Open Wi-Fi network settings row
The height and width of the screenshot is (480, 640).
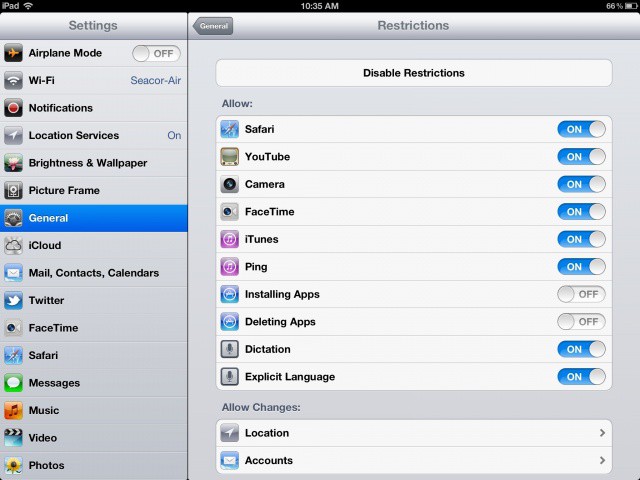93,80
